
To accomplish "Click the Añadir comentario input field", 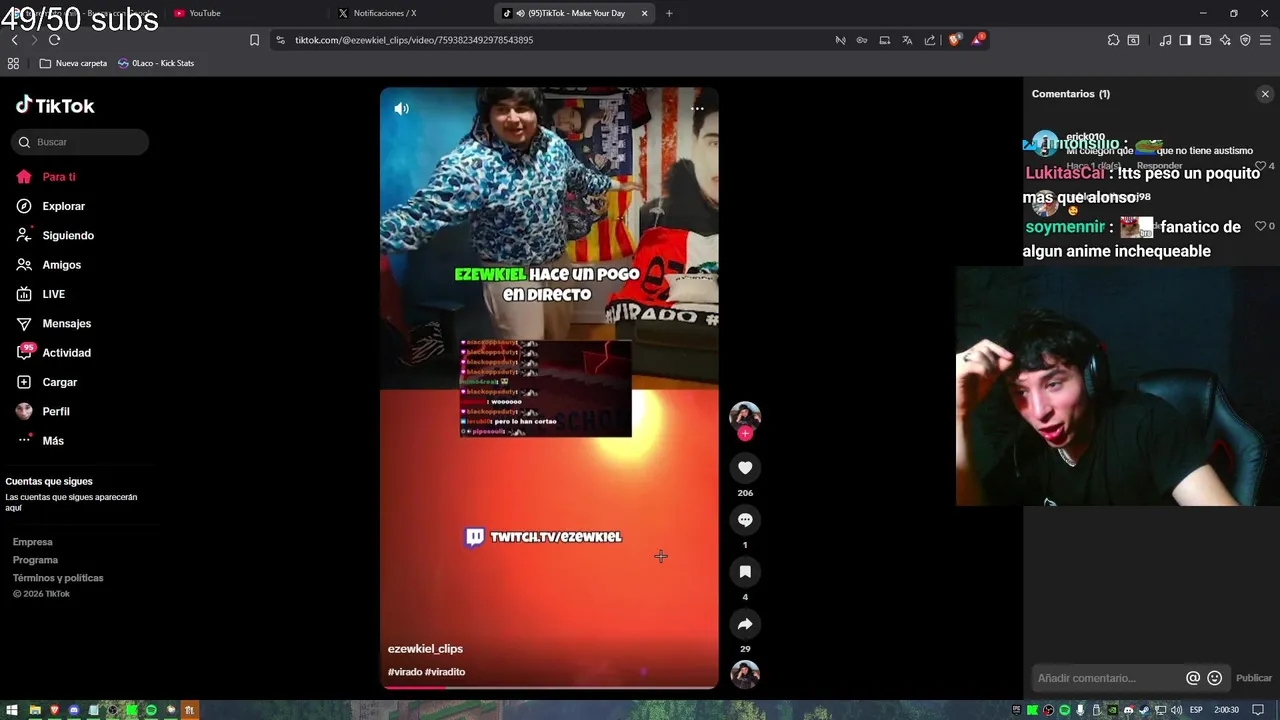I will [x=1107, y=678].
